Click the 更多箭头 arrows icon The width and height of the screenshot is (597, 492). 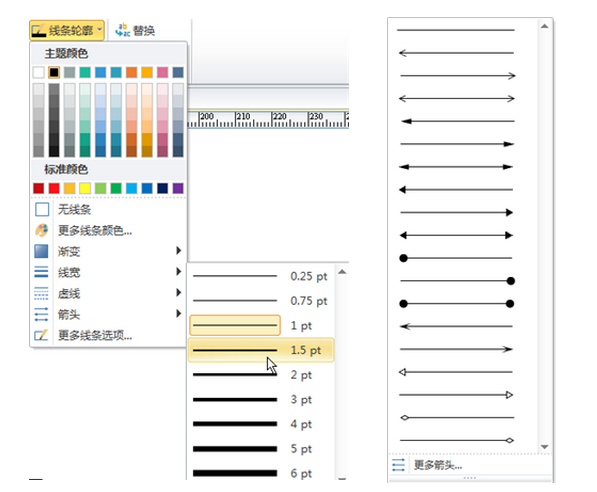(398, 465)
